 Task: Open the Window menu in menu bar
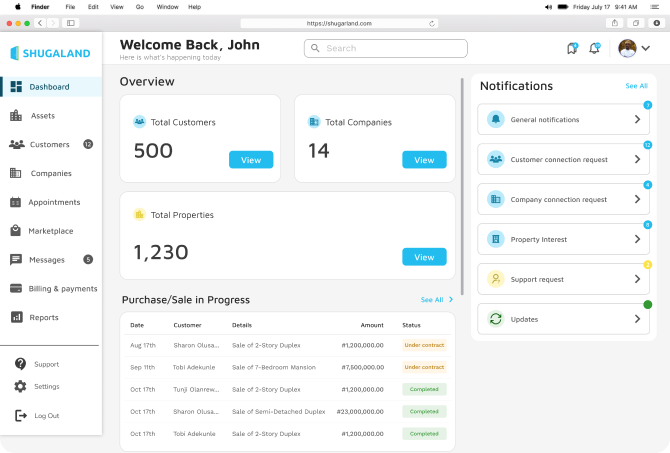168,7
